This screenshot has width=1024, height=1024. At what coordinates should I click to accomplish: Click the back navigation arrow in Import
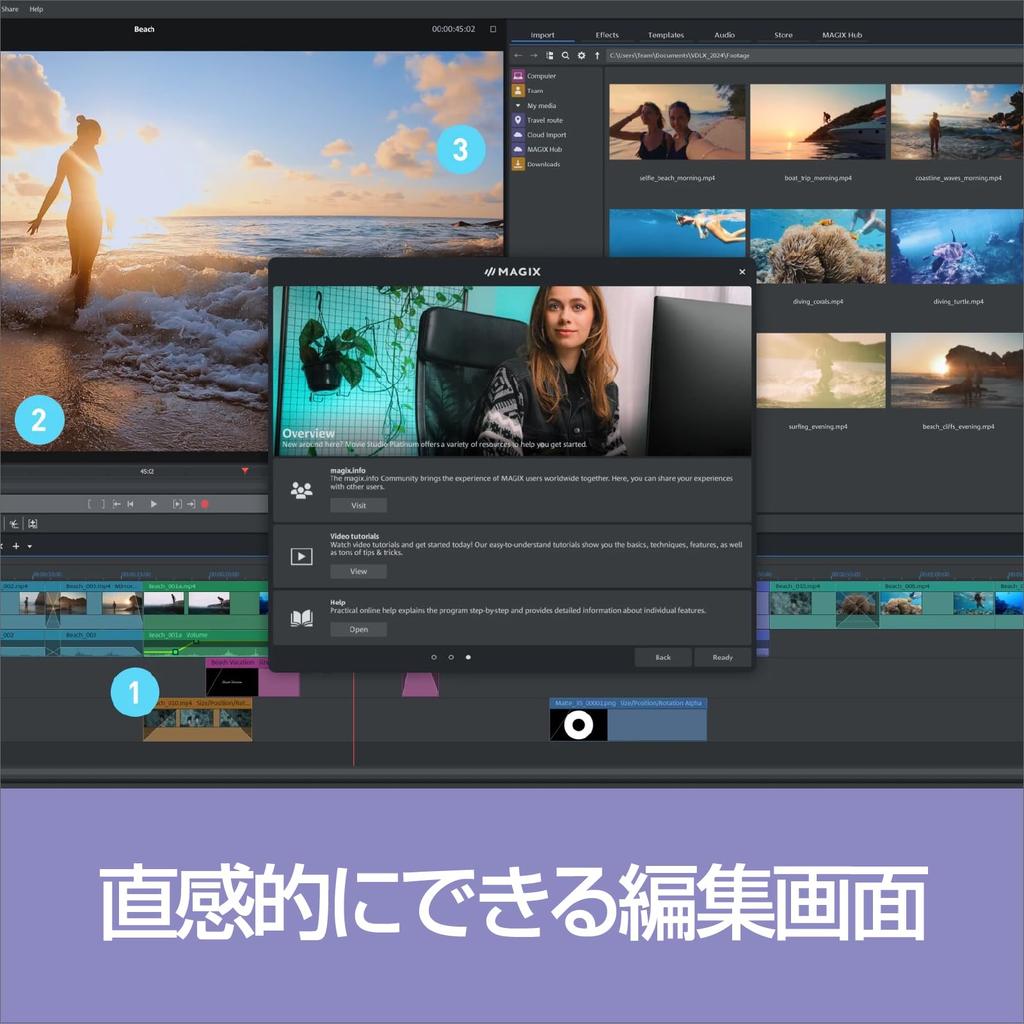(x=520, y=56)
